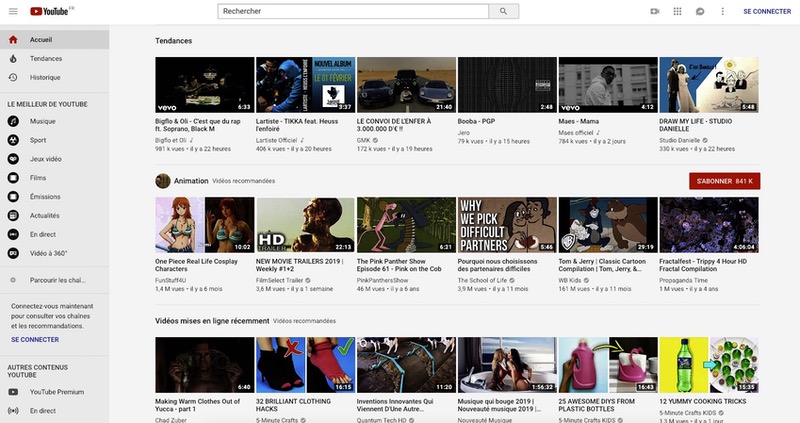Click SE CONNECTER link in sidebar
This screenshot has width=800, height=423.
(x=35, y=340)
